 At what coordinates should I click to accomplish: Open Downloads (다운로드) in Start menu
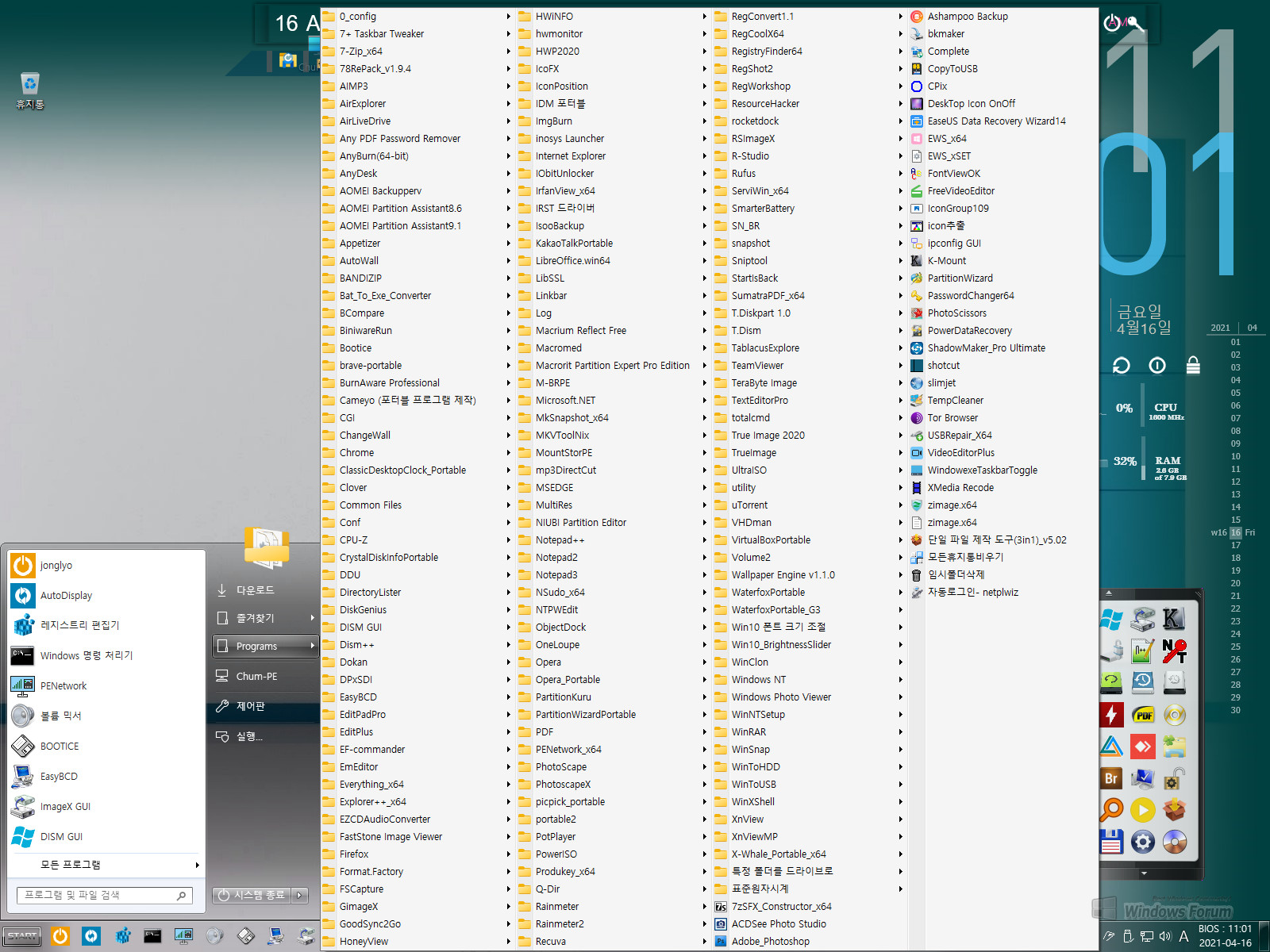(265, 590)
